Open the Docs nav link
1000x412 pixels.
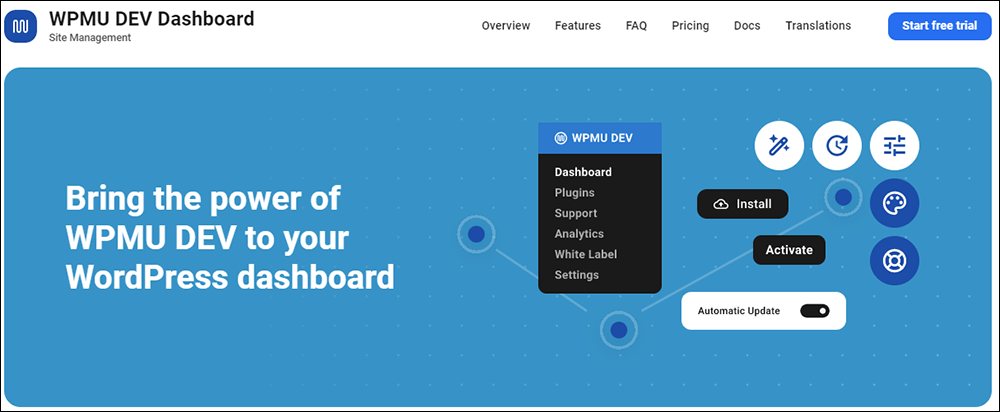747,26
